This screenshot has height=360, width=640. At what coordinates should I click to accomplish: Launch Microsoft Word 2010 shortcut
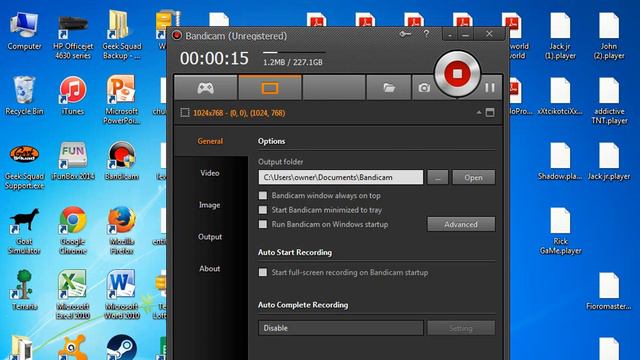click(x=122, y=295)
